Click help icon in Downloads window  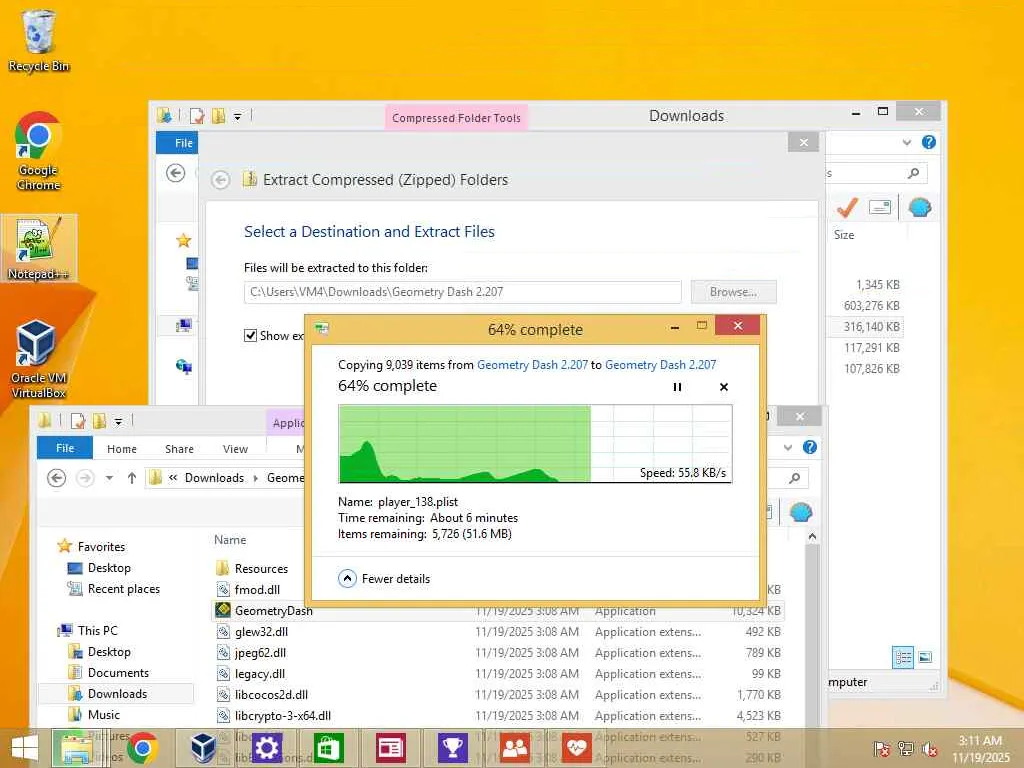(x=929, y=142)
